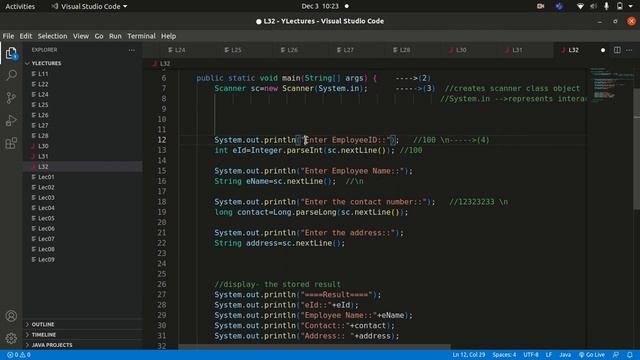Open the Terminal menu
Viewport: 640px width, 360px height.
[141, 36]
